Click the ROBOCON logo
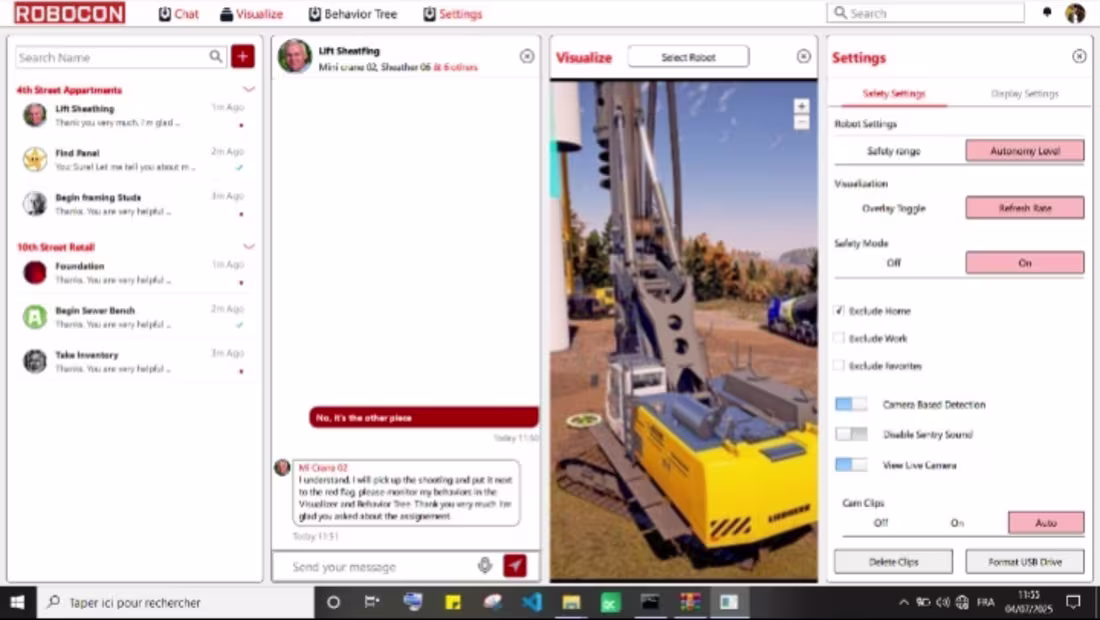 [69, 13]
